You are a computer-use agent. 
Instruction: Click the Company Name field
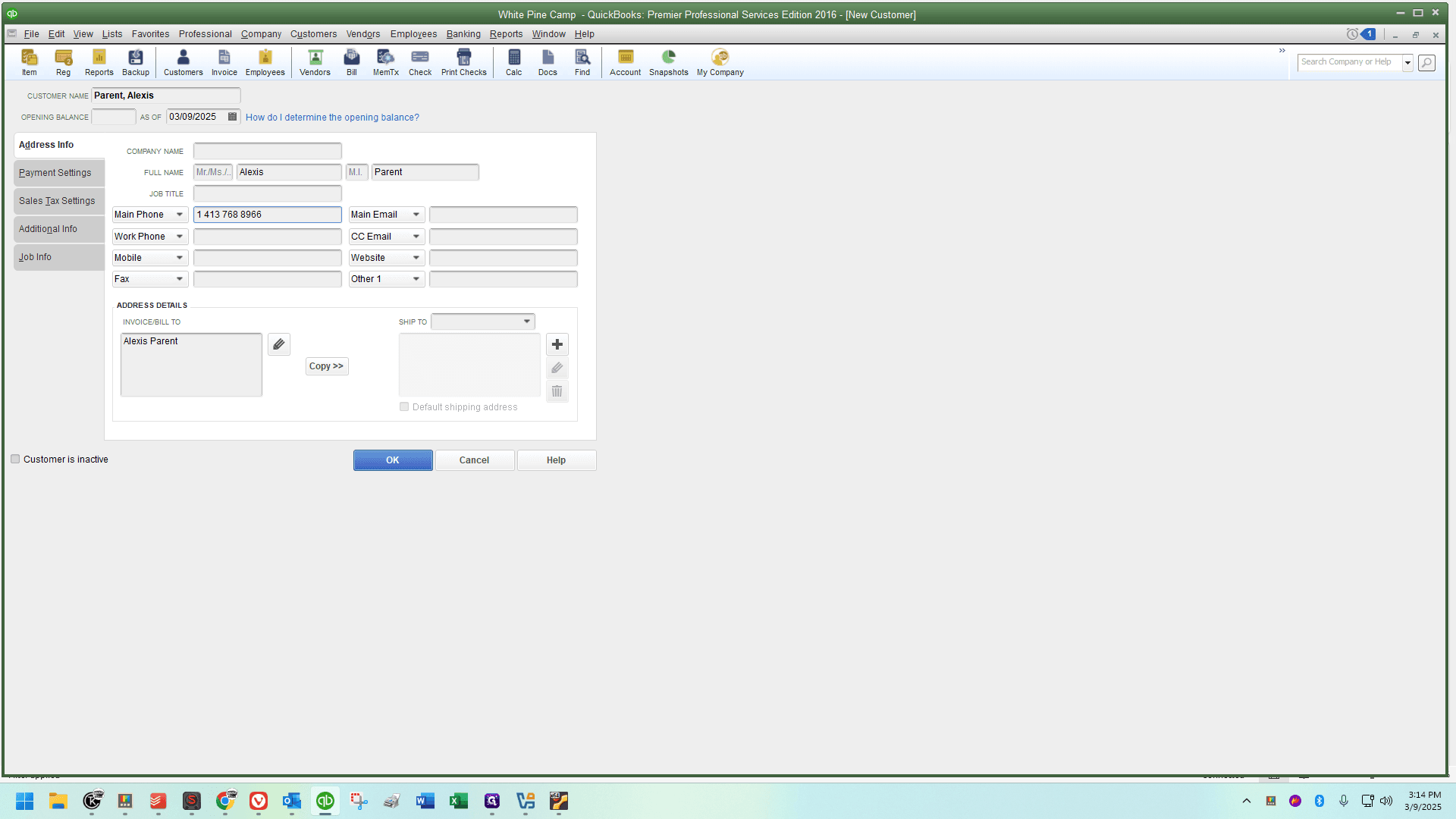point(268,151)
